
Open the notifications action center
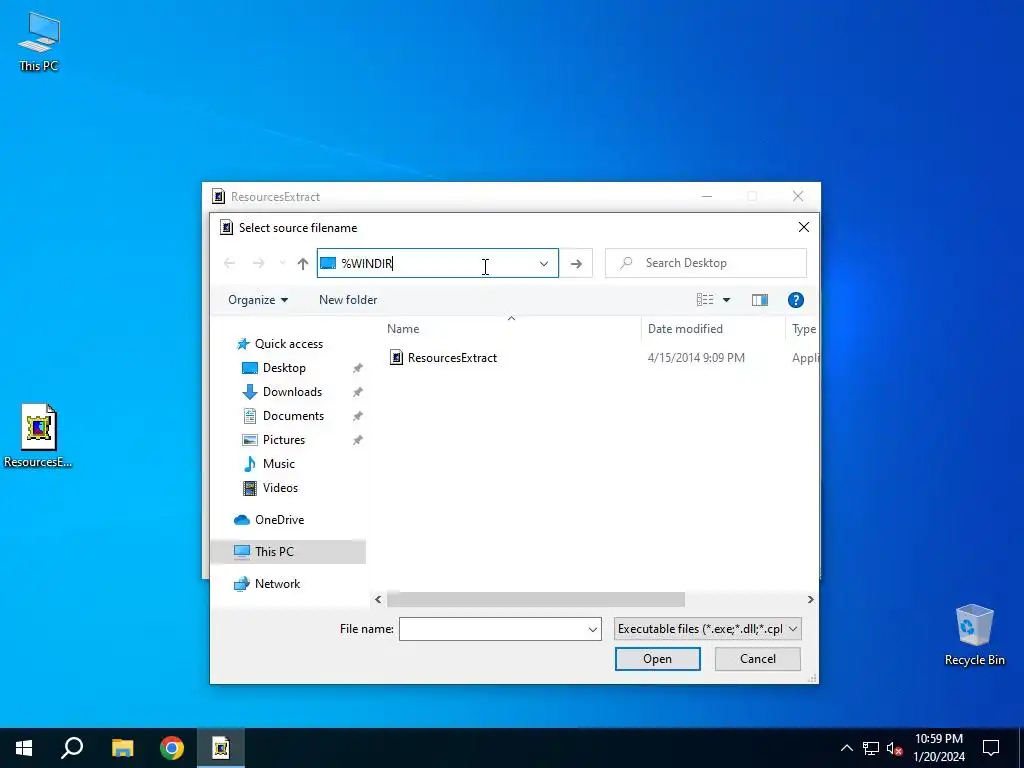[x=991, y=748]
